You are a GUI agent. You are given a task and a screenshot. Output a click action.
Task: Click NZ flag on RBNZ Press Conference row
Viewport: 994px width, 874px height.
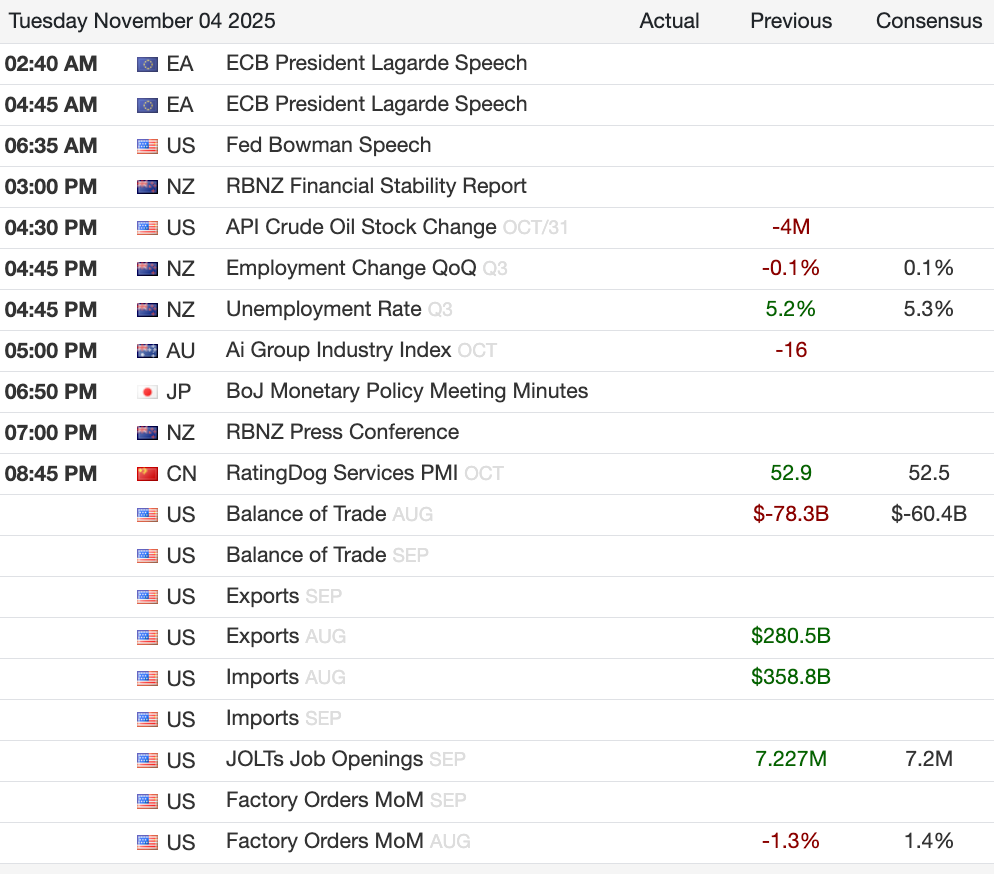(147, 433)
